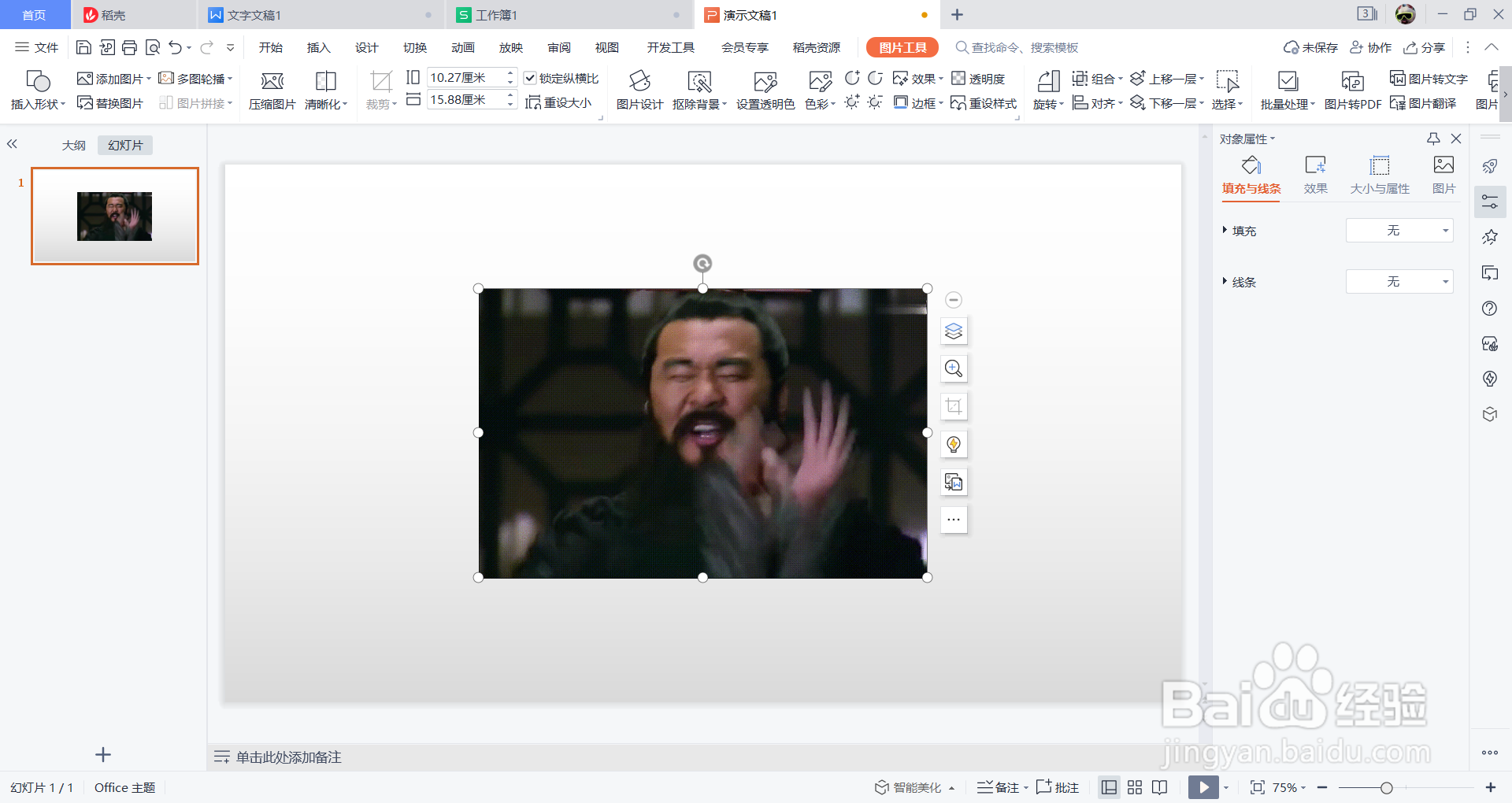Click the Transparency (透明度) button
Viewport: 1512px width, 803px height.
point(979,79)
